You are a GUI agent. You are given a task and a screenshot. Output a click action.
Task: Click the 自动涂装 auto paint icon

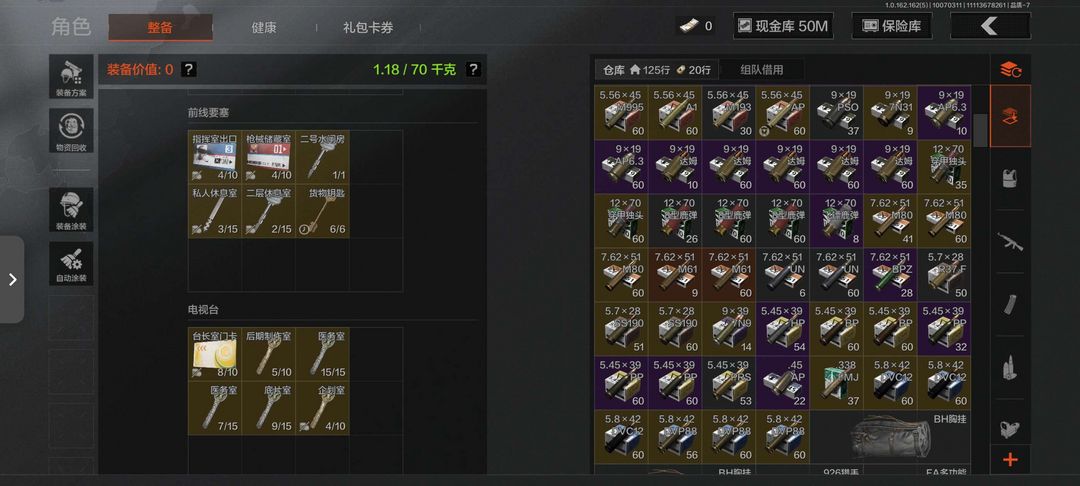(x=71, y=264)
